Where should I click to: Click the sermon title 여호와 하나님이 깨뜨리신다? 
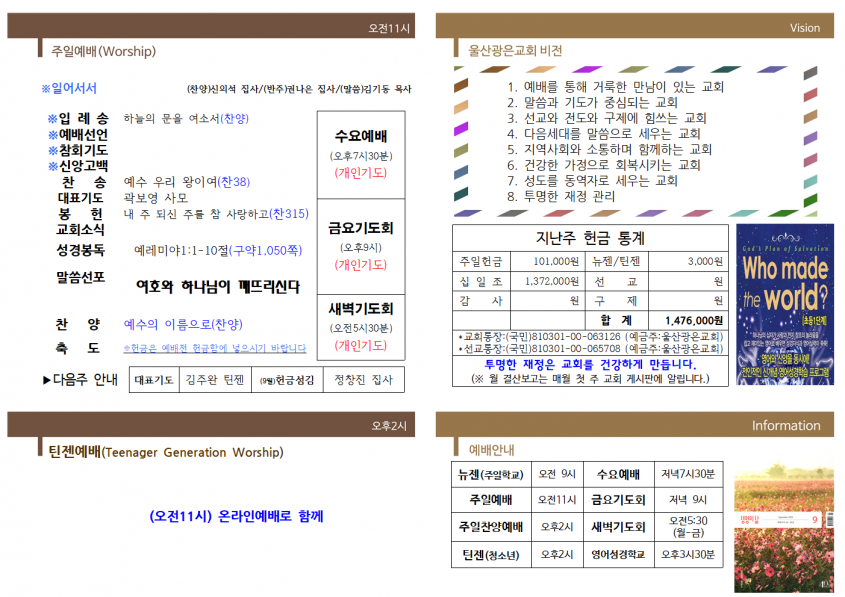click(x=218, y=287)
